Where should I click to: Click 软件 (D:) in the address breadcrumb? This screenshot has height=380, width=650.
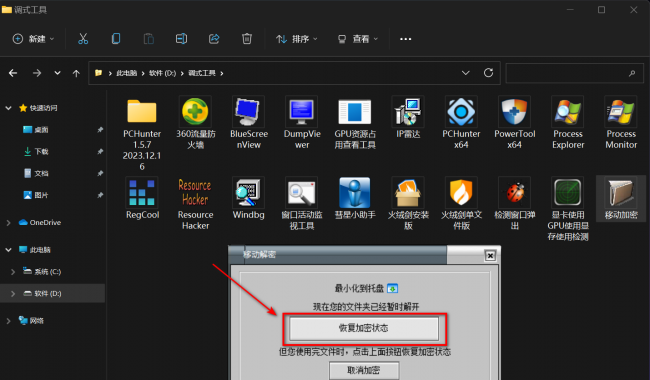tap(162, 73)
